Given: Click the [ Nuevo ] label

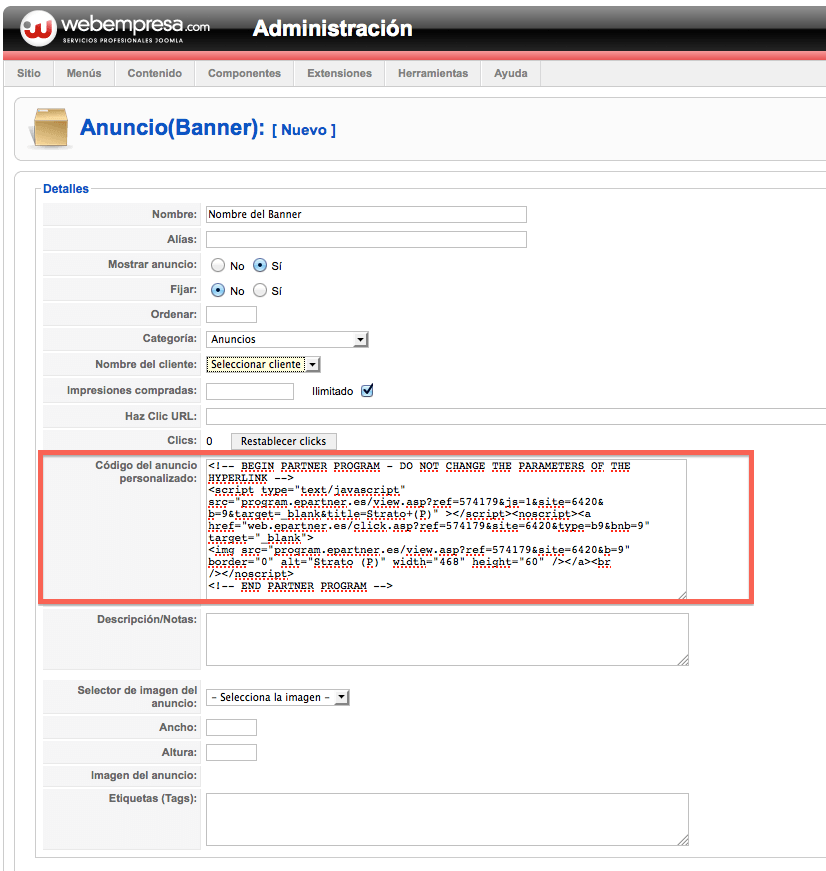Looking at the screenshot, I should coord(304,130).
